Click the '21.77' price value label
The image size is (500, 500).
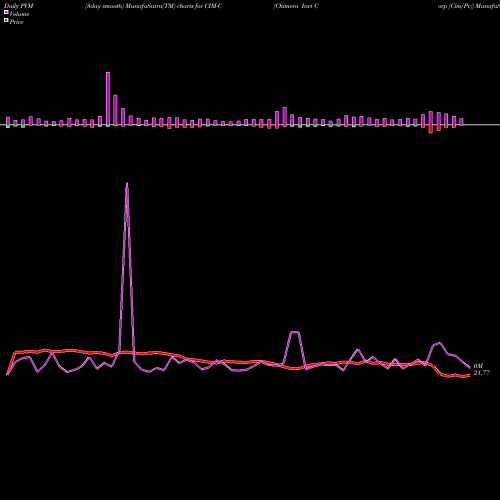(482, 373)
